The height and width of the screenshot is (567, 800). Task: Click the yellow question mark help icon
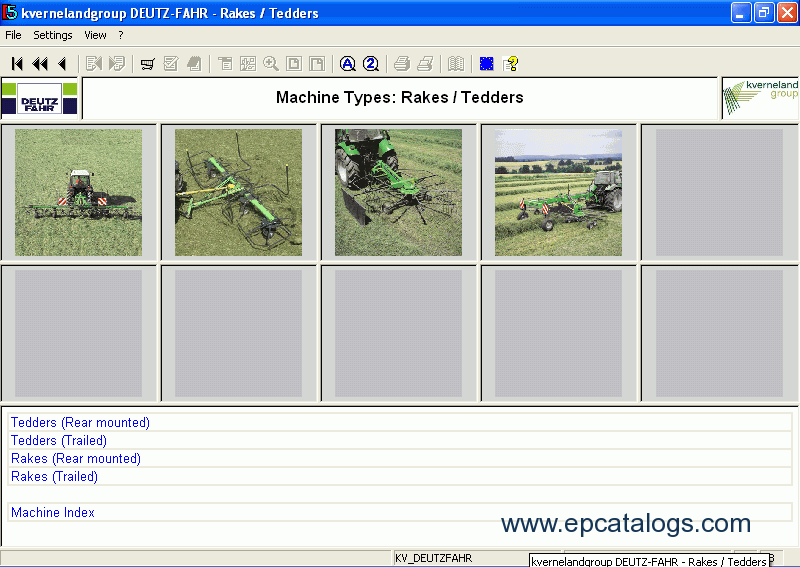pyautogui.click(x=510, y=64)
